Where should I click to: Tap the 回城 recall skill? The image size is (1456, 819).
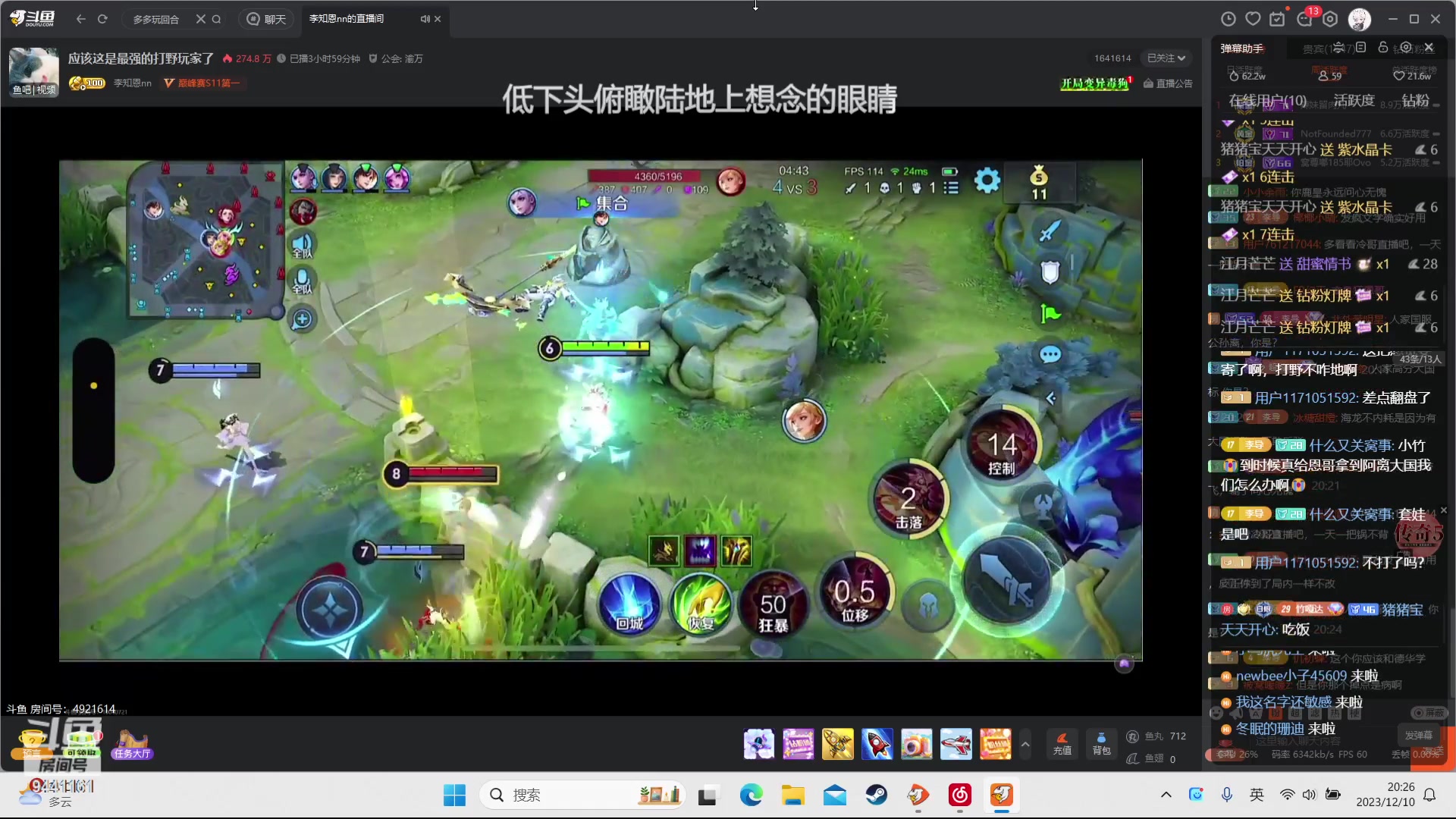point(629,605)
